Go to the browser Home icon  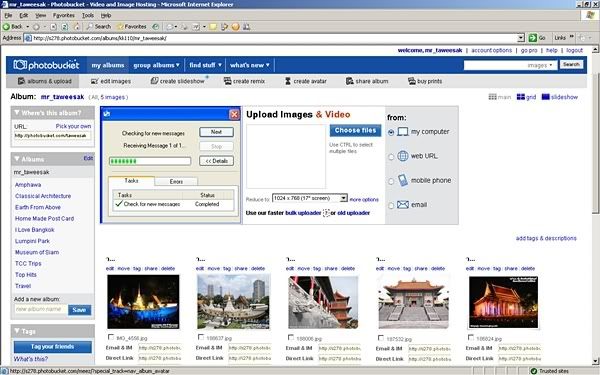coord(77,27)
